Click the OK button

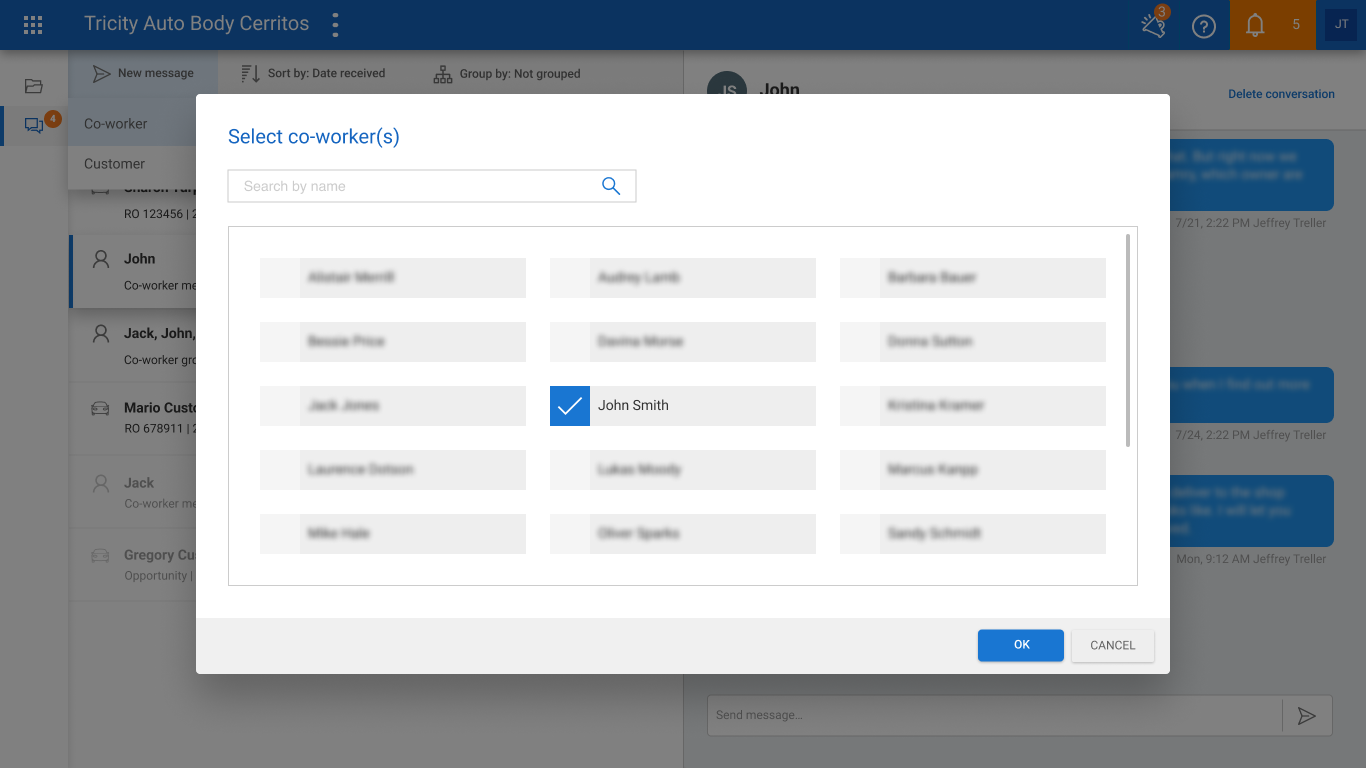(1021, 645)
